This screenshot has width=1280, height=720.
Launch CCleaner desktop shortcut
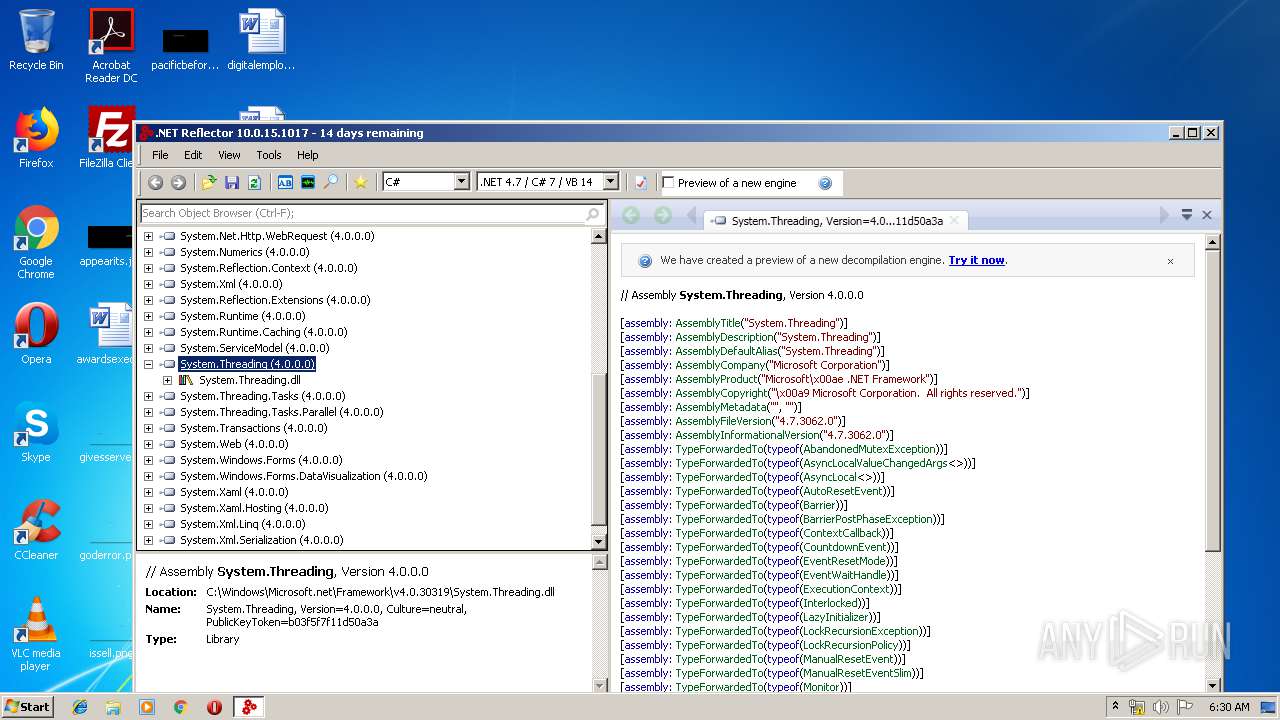point(36,530)
